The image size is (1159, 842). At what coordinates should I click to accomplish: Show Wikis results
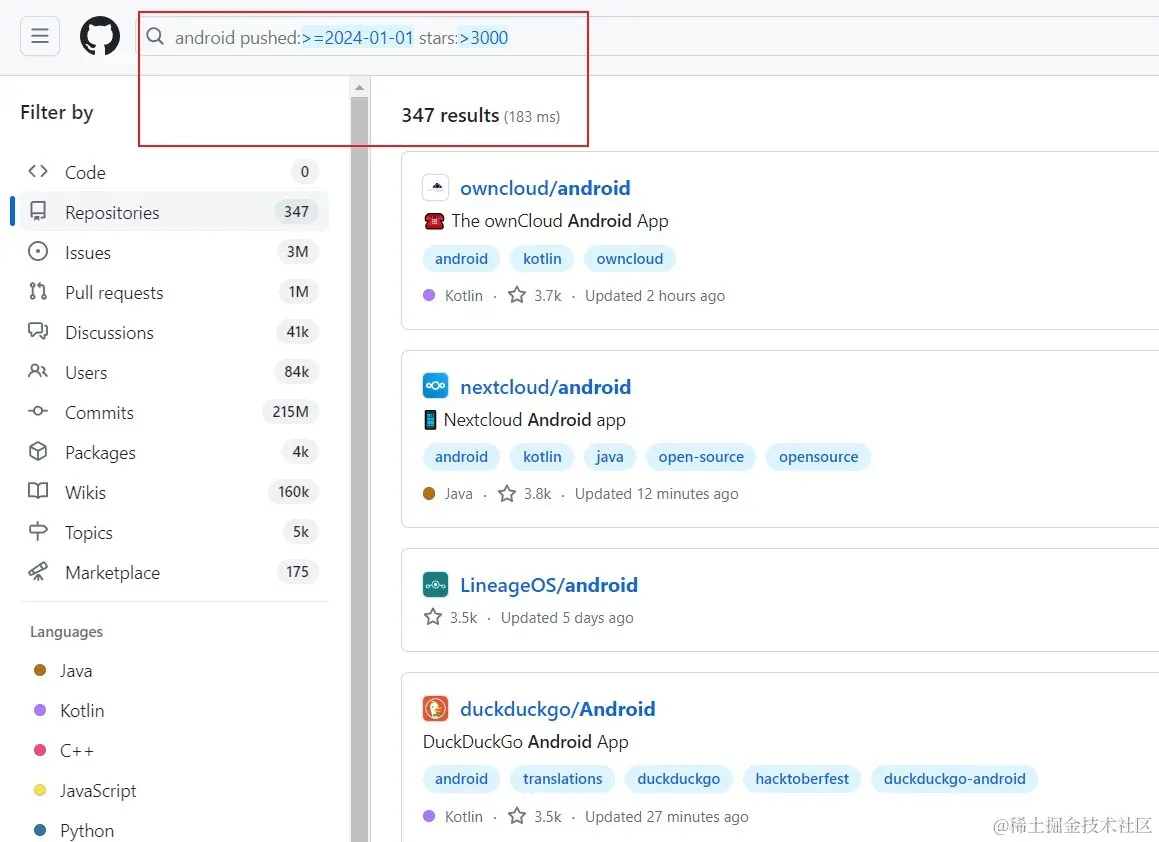(x=173, y=492)
